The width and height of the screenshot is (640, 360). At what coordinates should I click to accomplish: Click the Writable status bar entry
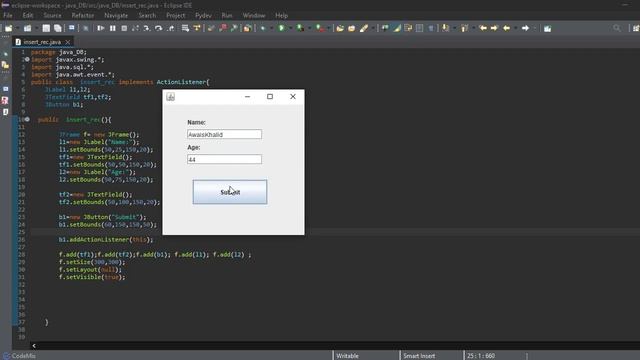[347, 356]
